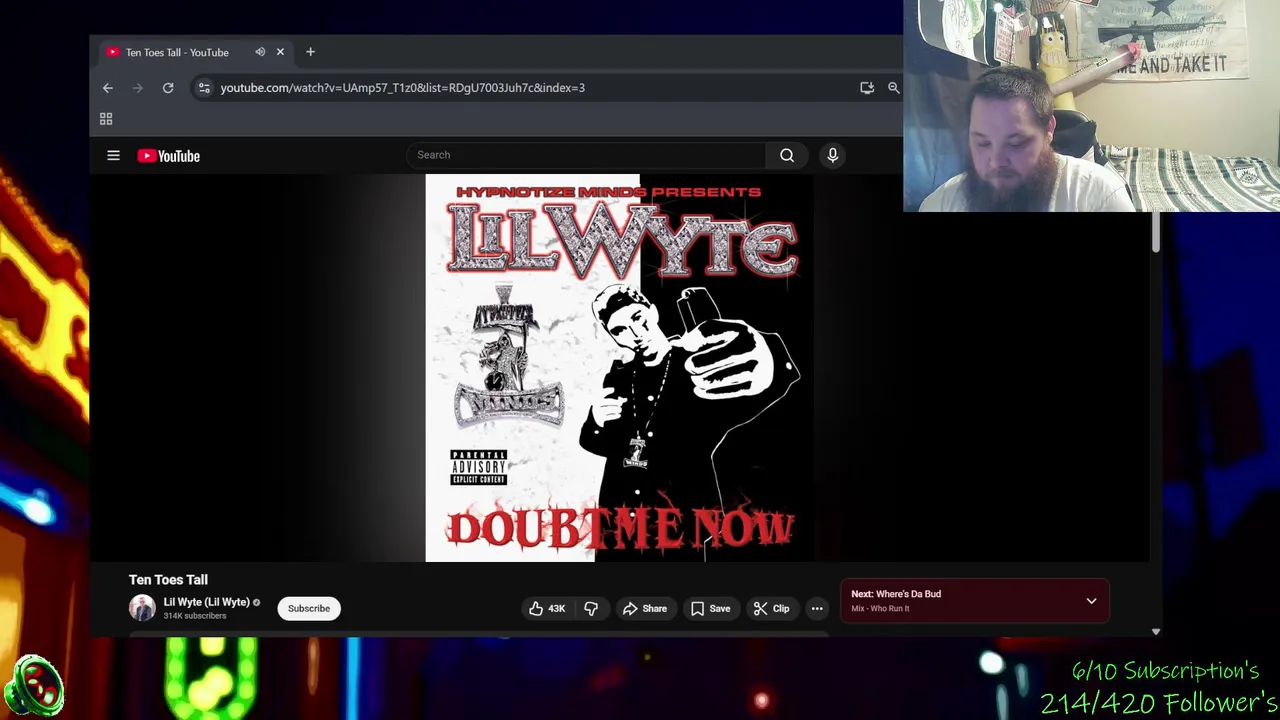
Task: Close the Ten Toes Tall tab
Action: 280,52
